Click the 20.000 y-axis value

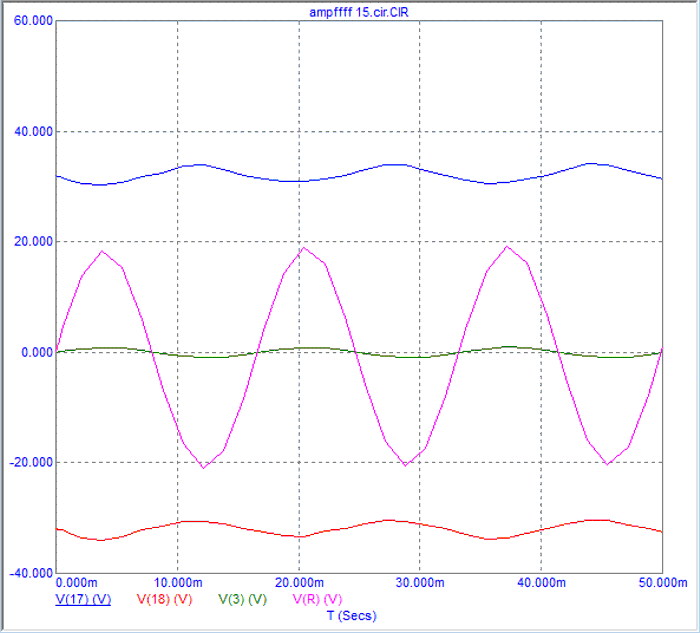click(33, 242)
